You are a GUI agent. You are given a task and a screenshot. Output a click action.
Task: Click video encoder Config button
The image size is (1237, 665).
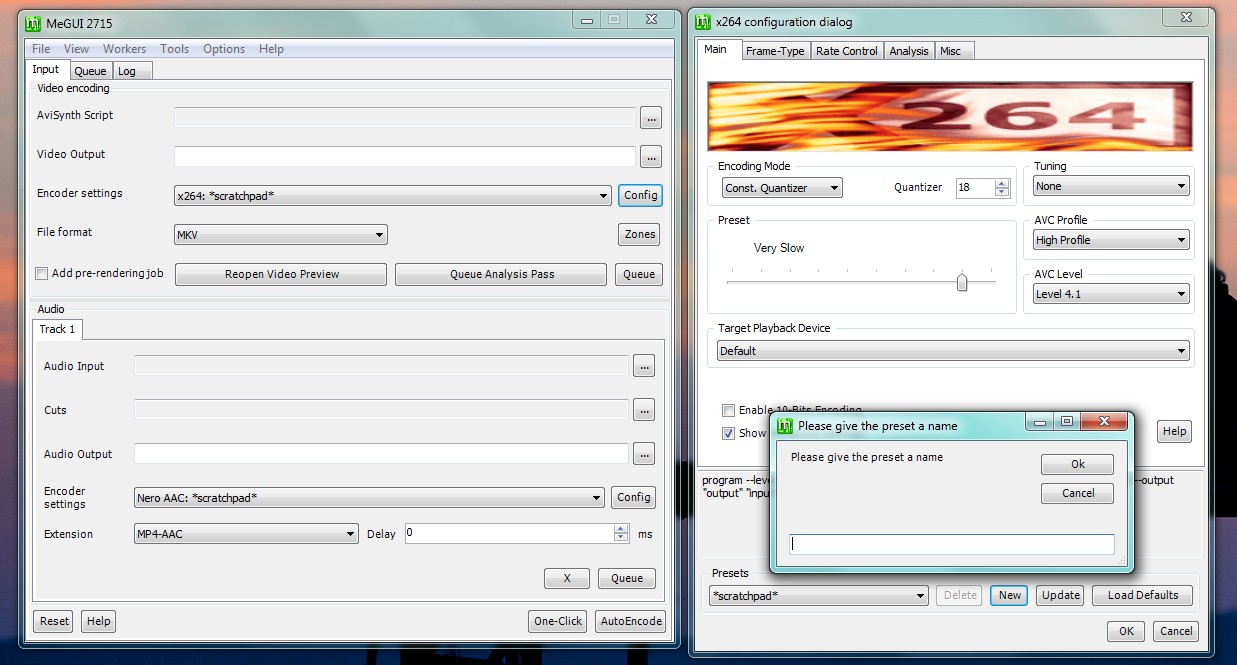pyautogui.click(x=640, y=195)
